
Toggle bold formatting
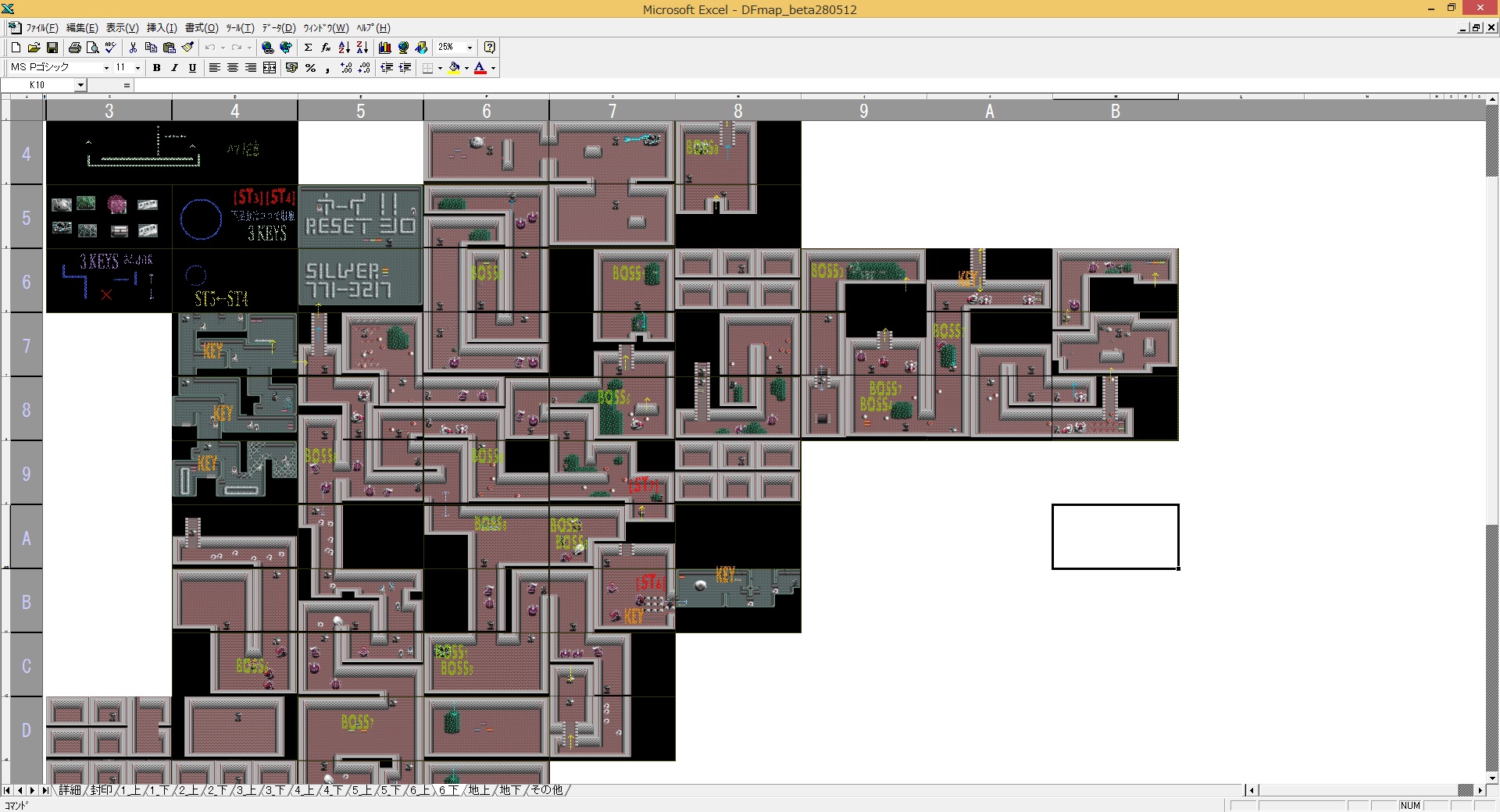(x=156, y=68)
